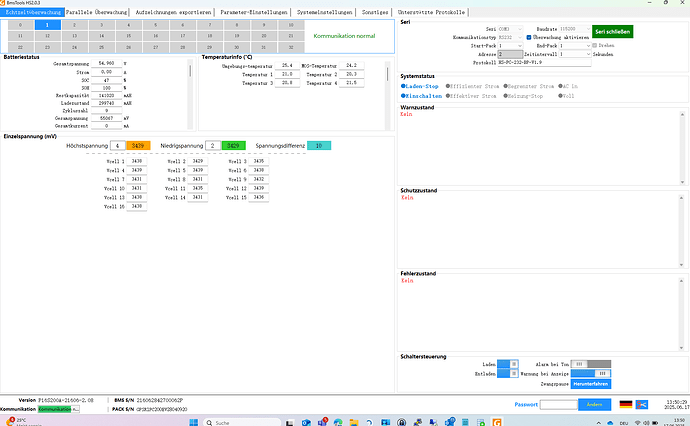The width and height of the screenshot is (690, 426).
Task: Click the Vcell 16 value field
Action: 136,206
